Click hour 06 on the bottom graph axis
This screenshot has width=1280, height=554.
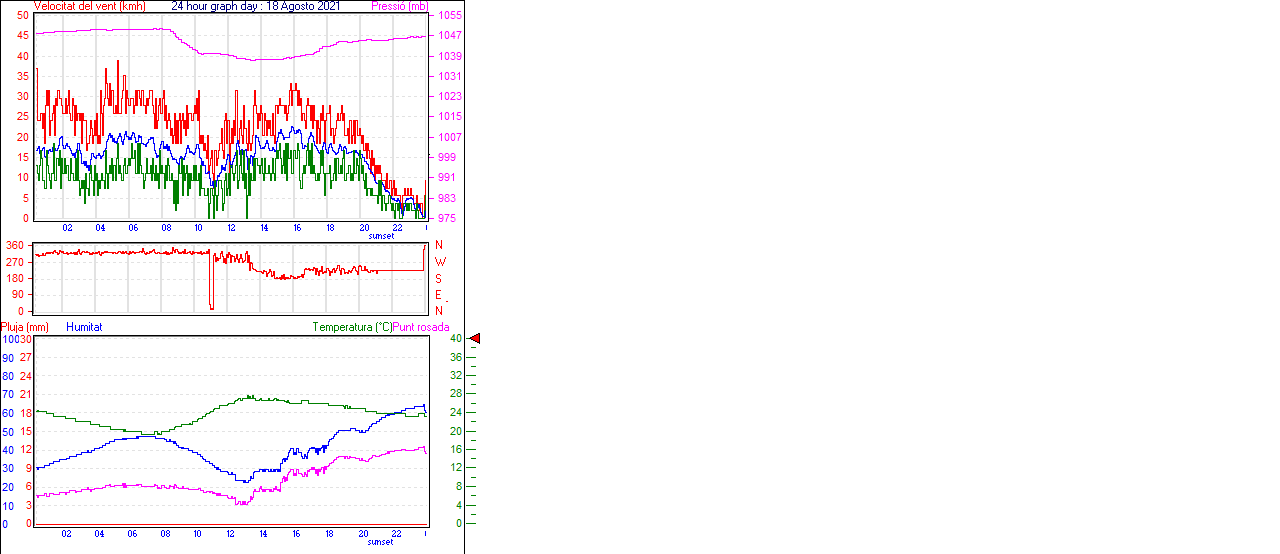(x=133, y=534)
